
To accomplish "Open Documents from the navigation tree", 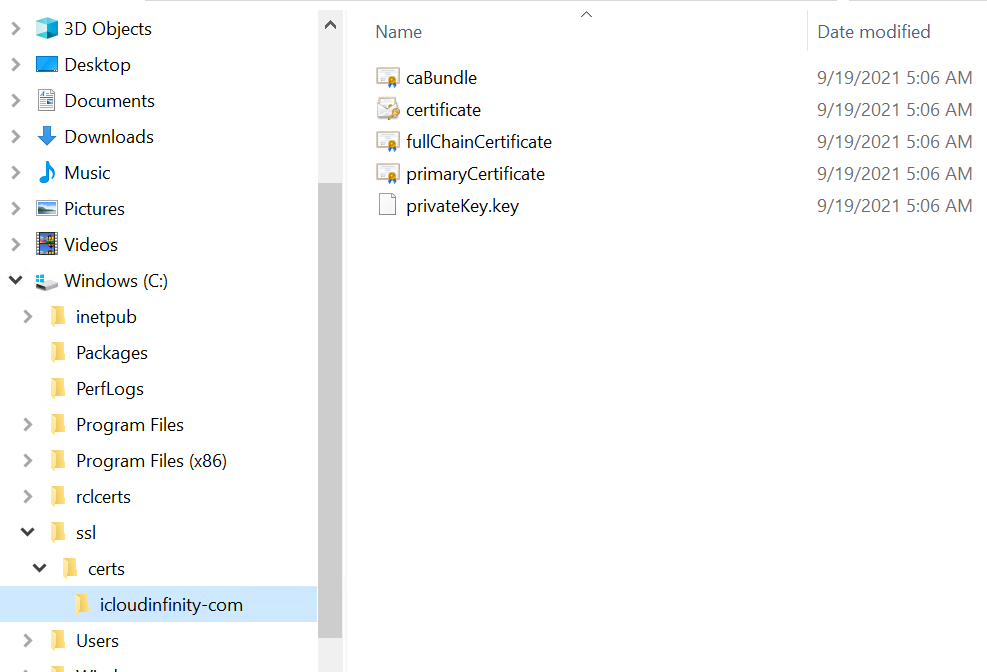I will coord(110,100).
